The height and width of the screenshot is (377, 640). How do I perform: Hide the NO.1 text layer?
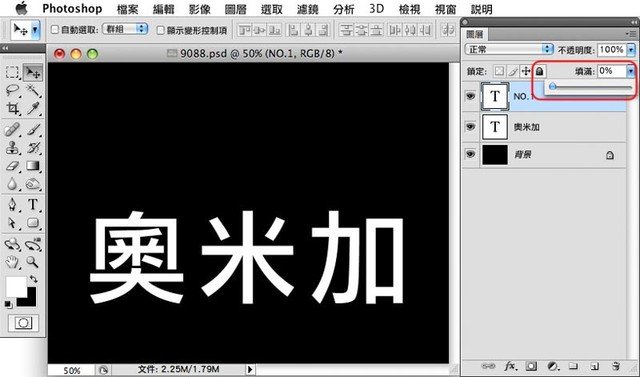470,96
